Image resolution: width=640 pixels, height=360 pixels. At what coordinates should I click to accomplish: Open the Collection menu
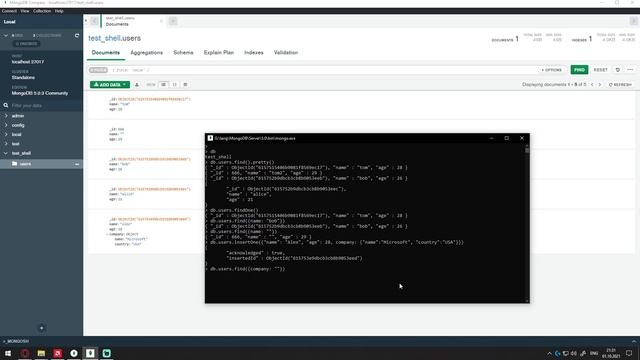click(42, 11)
